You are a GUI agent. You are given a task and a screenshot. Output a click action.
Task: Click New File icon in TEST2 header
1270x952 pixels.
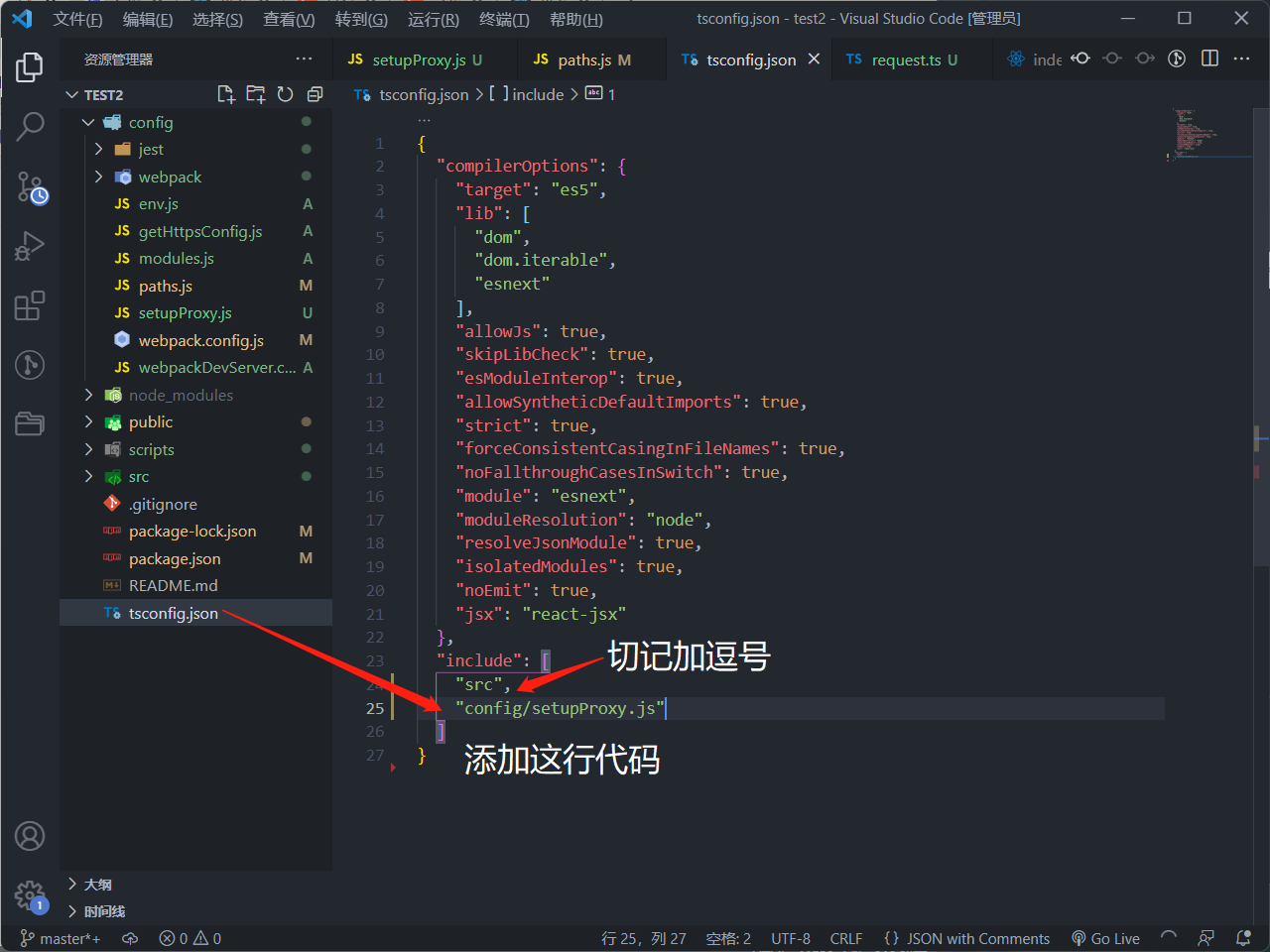click(226, 94)
